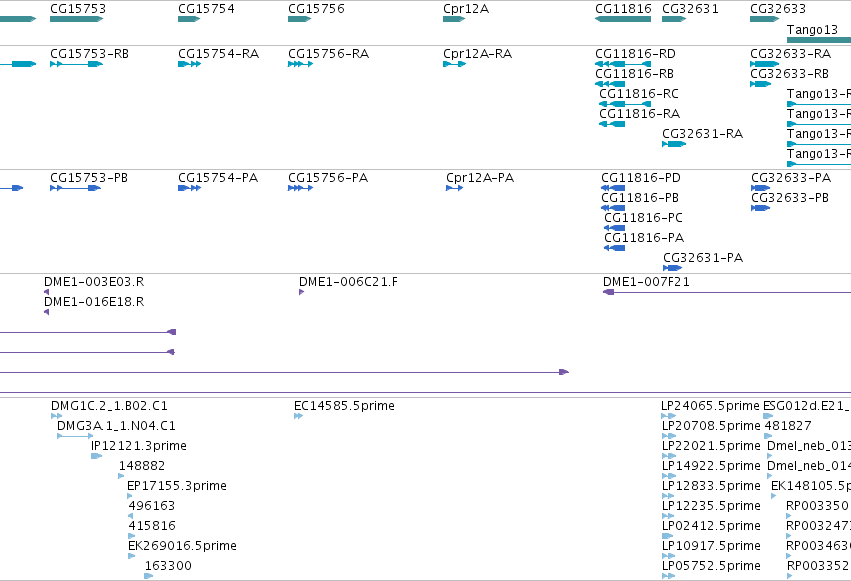Click the 163300 EST label

point(168,566)
